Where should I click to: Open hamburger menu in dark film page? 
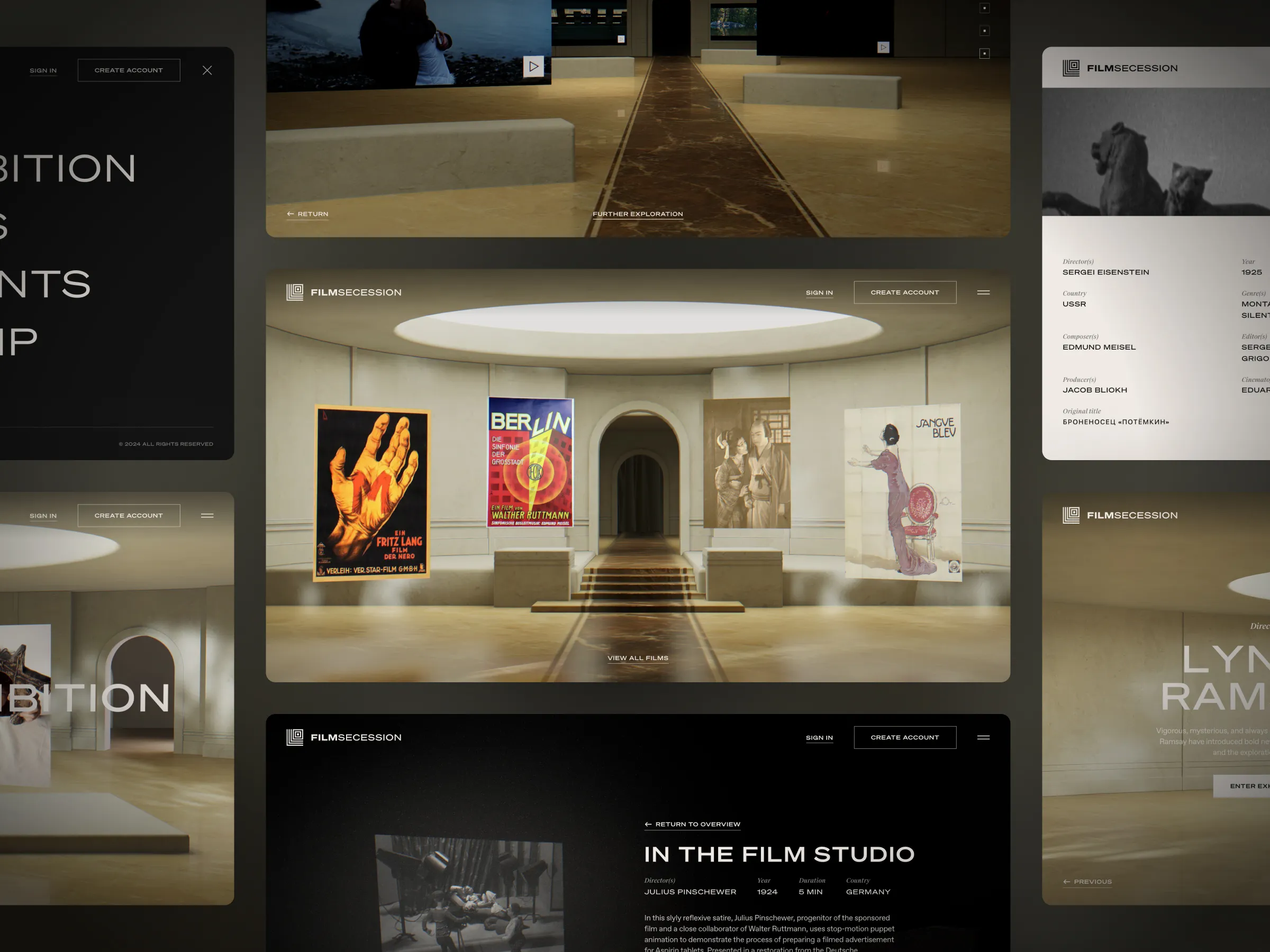[983, 737]
